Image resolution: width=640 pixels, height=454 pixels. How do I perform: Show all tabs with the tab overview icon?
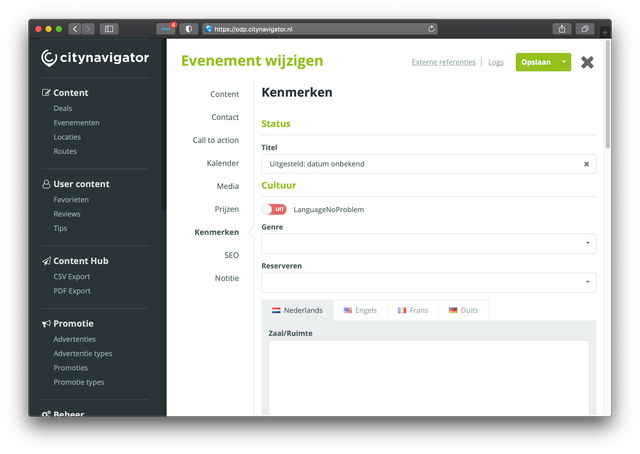coord(585,29)
